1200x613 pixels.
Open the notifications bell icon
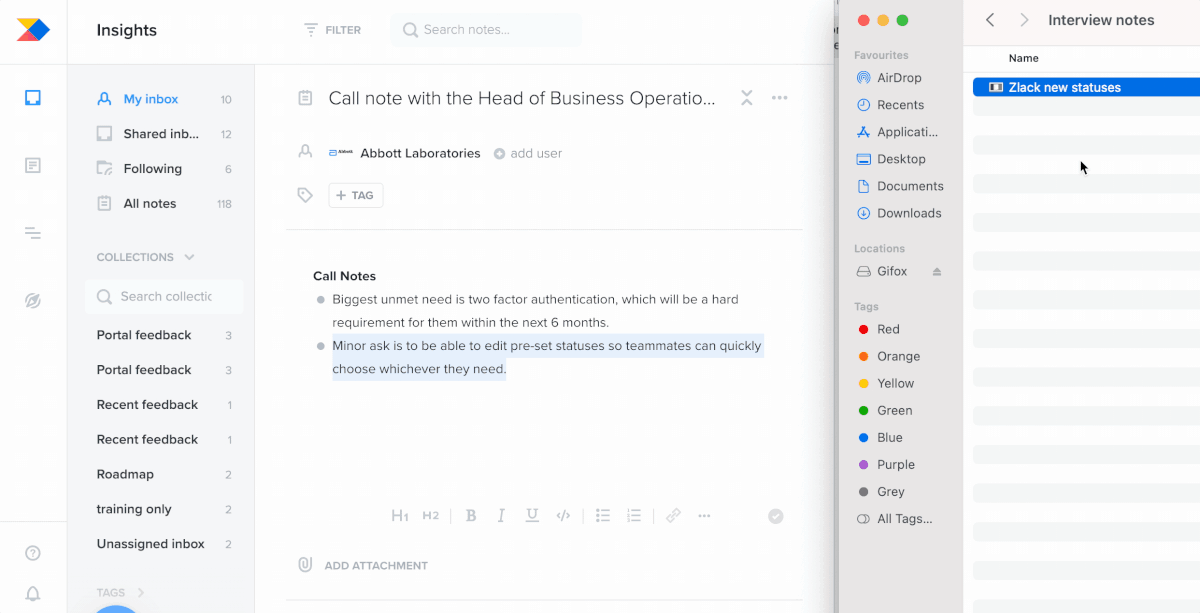pyautogui.click(x=33, y=594)
